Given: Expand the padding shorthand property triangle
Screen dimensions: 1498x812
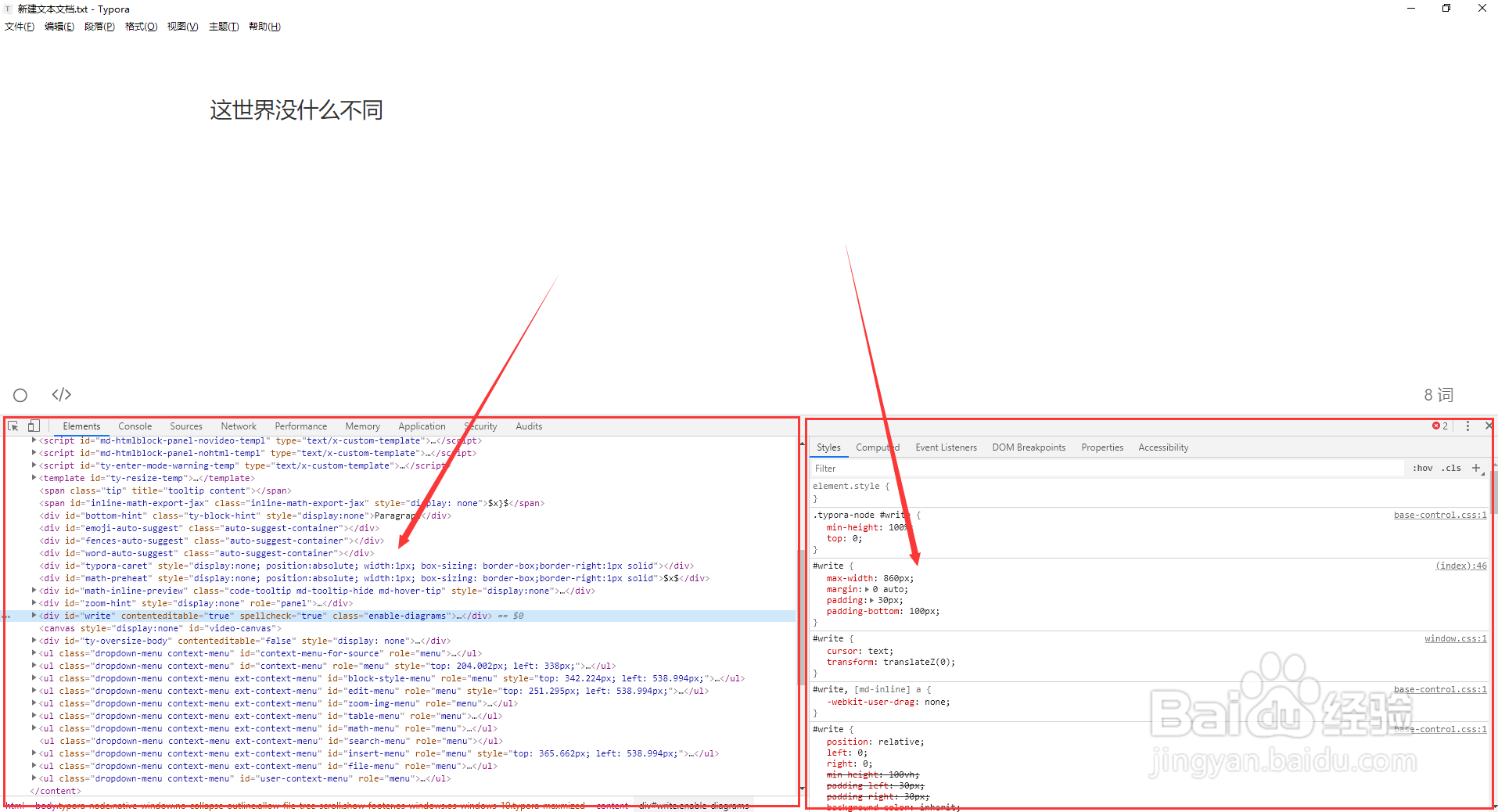Looking at the screenshot, I should [x=871, y=601].
